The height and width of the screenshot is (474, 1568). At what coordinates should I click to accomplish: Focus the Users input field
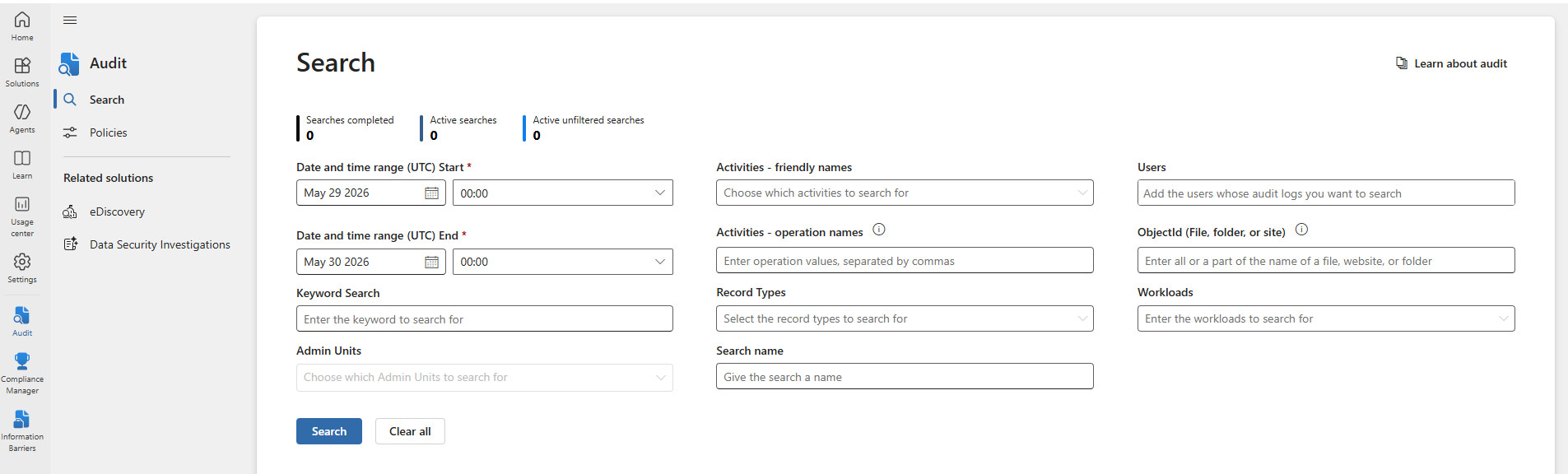click(1326, 193)
